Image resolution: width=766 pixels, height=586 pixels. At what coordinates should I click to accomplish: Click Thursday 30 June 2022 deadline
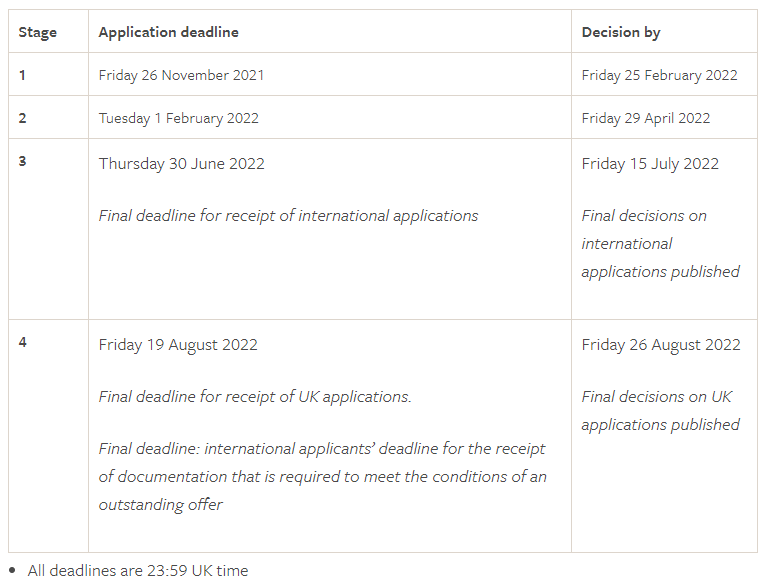[182, 164]
